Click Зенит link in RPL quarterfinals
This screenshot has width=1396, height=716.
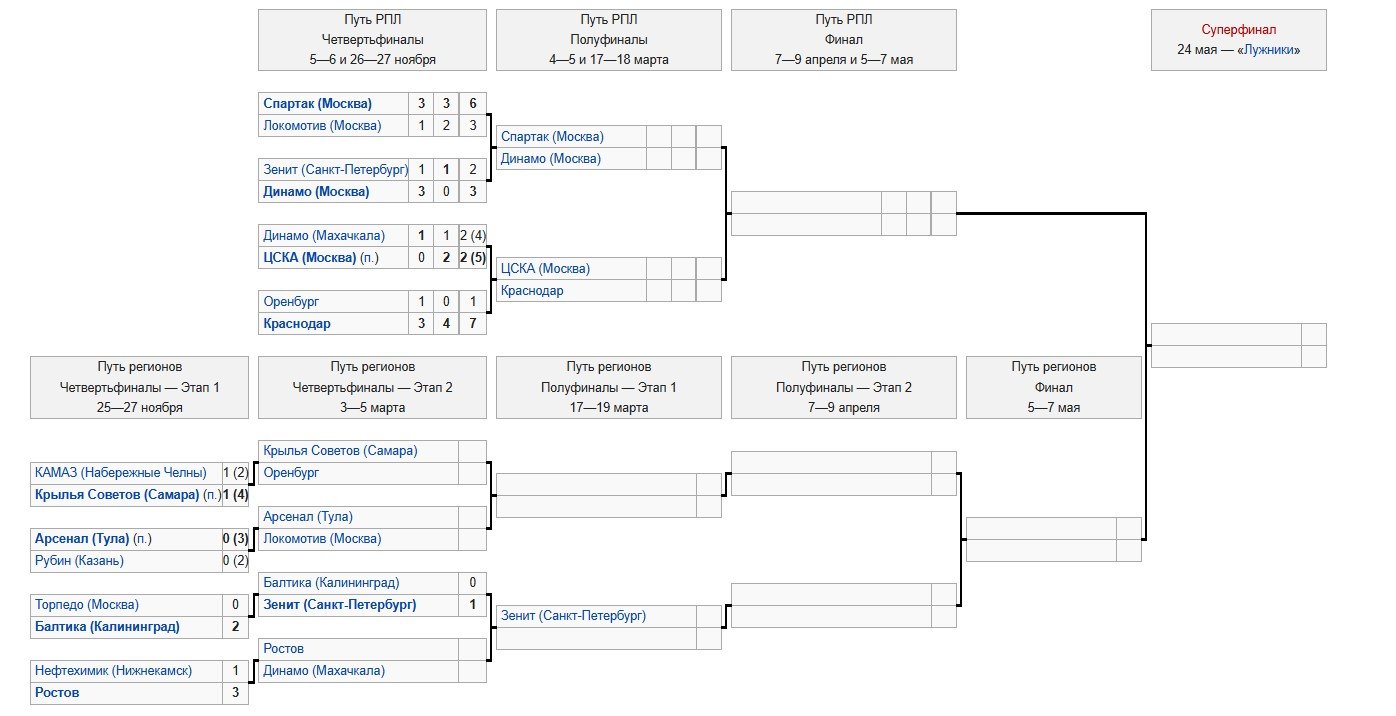pyautogui.click(x=335, y=170)
